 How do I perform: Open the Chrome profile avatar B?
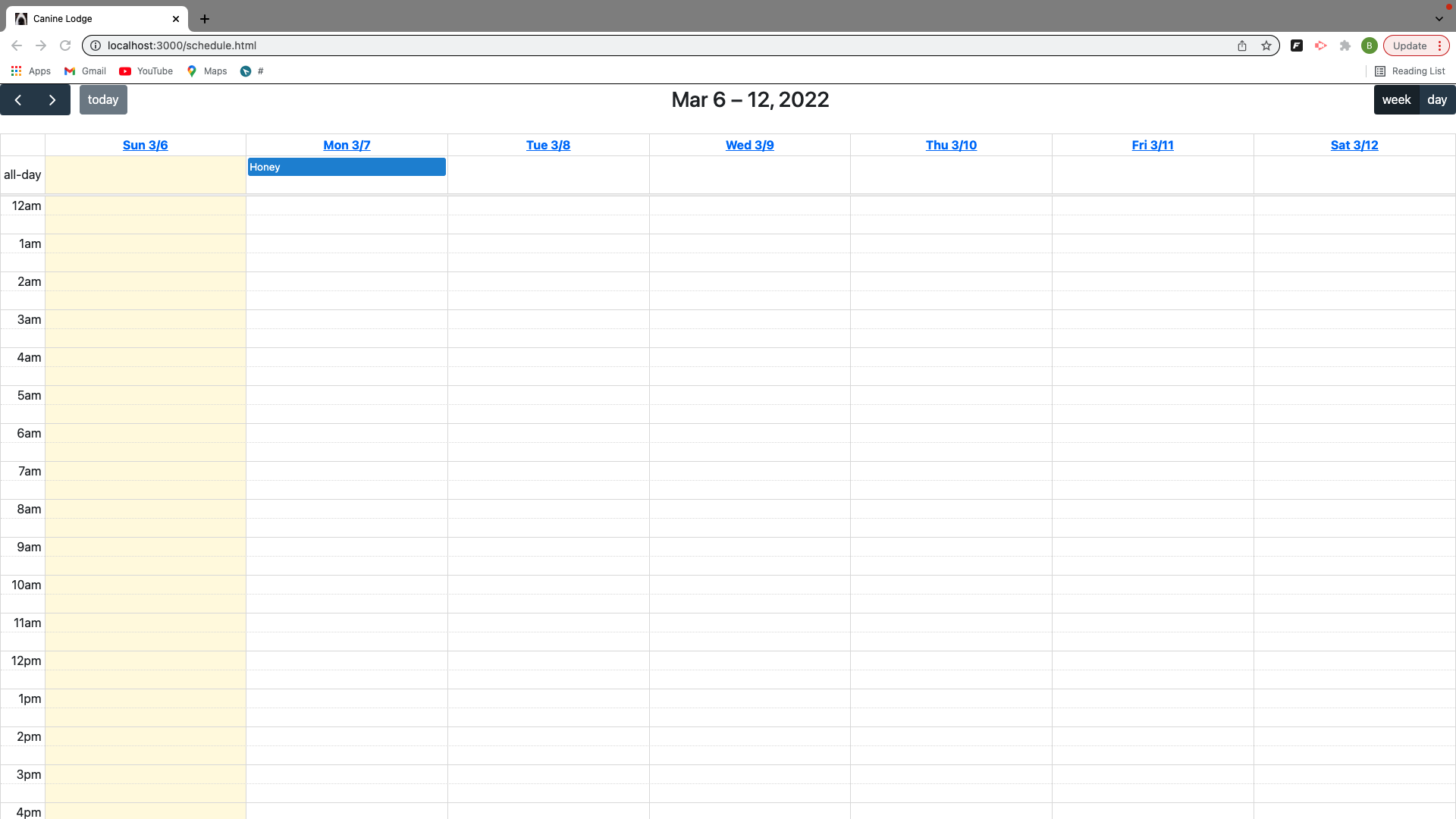tap(1369, 45)
